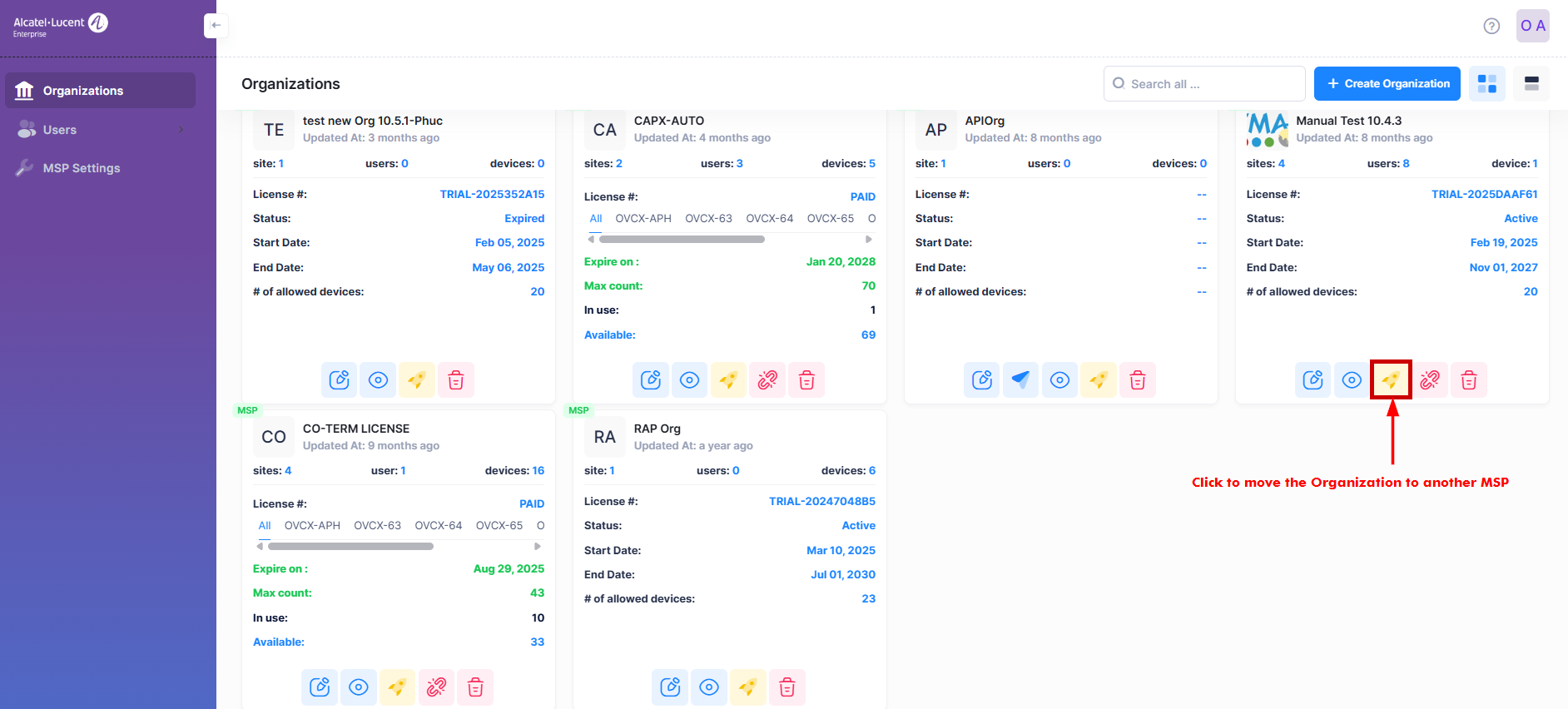Delete the RAP Org organization

tap(786, 687)
